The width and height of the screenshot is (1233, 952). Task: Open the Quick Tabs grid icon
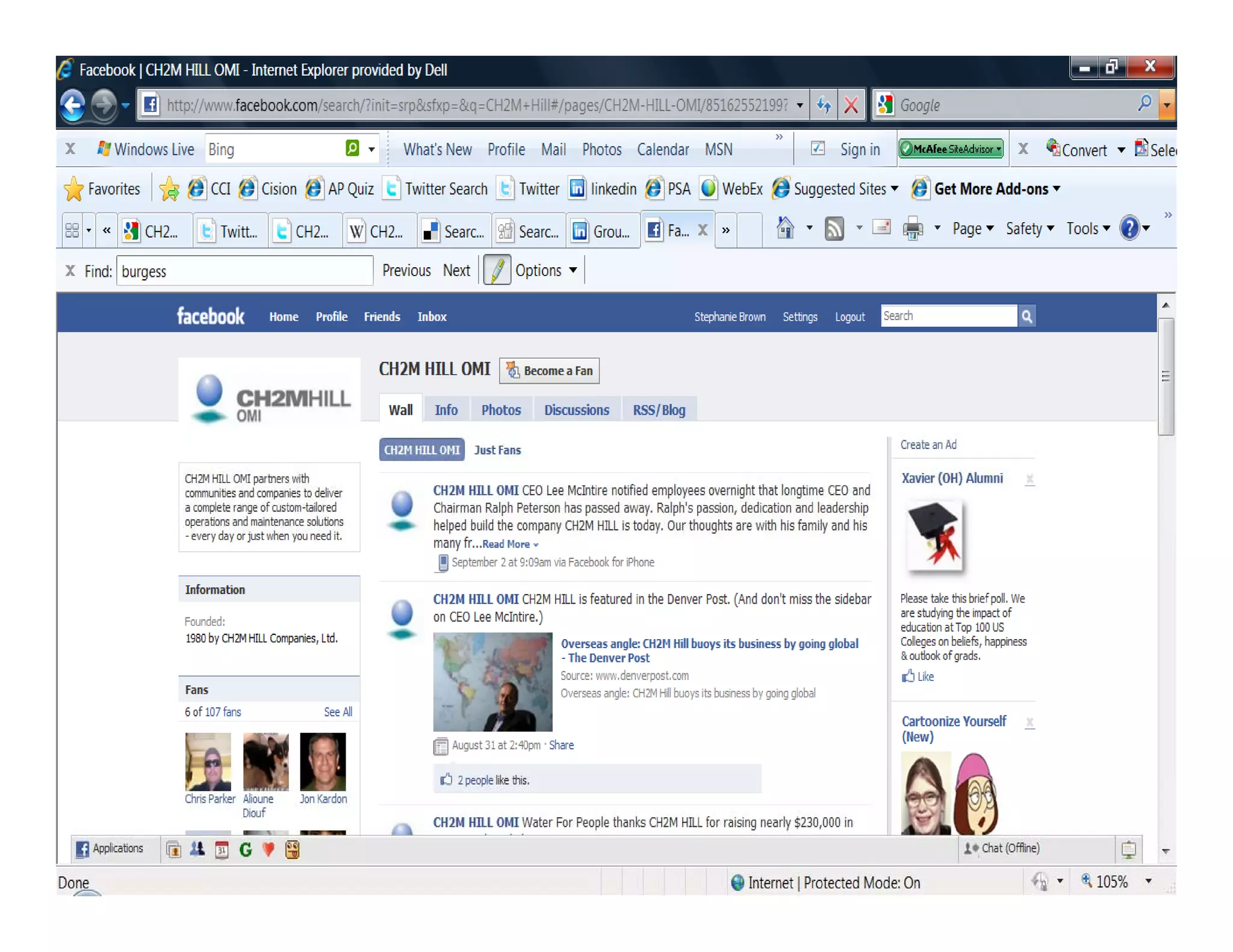72,230
